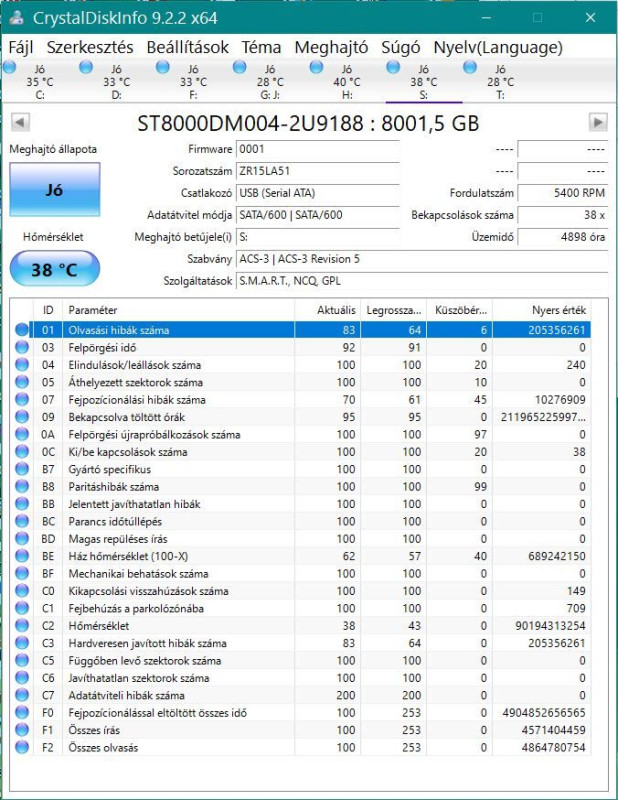Click the Jó health status button
The width and height of the screenshot is (618, 800).
tap(55, 190)
